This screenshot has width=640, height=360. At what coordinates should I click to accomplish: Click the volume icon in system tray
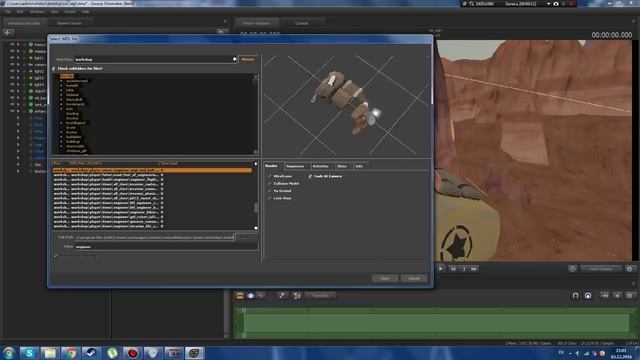[x=578, y=353]
